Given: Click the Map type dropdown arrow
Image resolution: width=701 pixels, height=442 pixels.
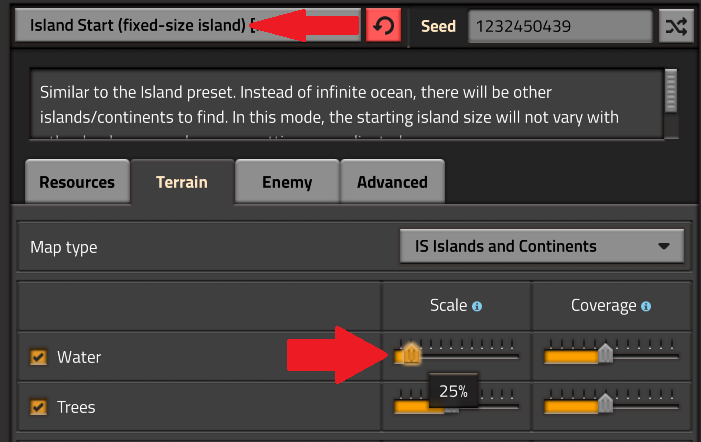Looking at the screenshot, I should pyautogui.click(x=664, y=246).
